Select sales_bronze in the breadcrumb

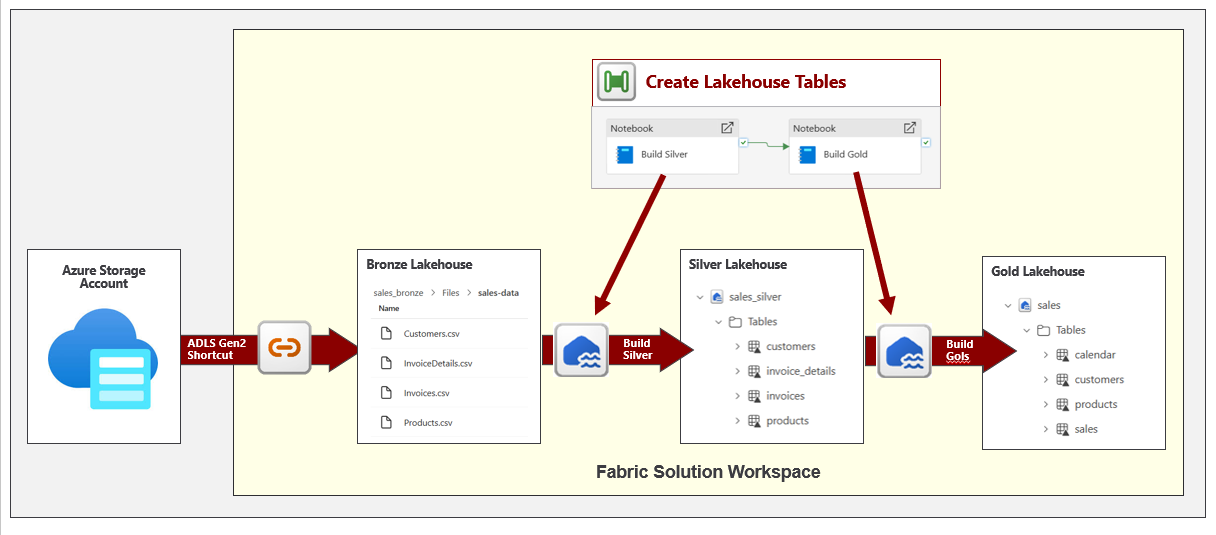[x=398, y=293]
